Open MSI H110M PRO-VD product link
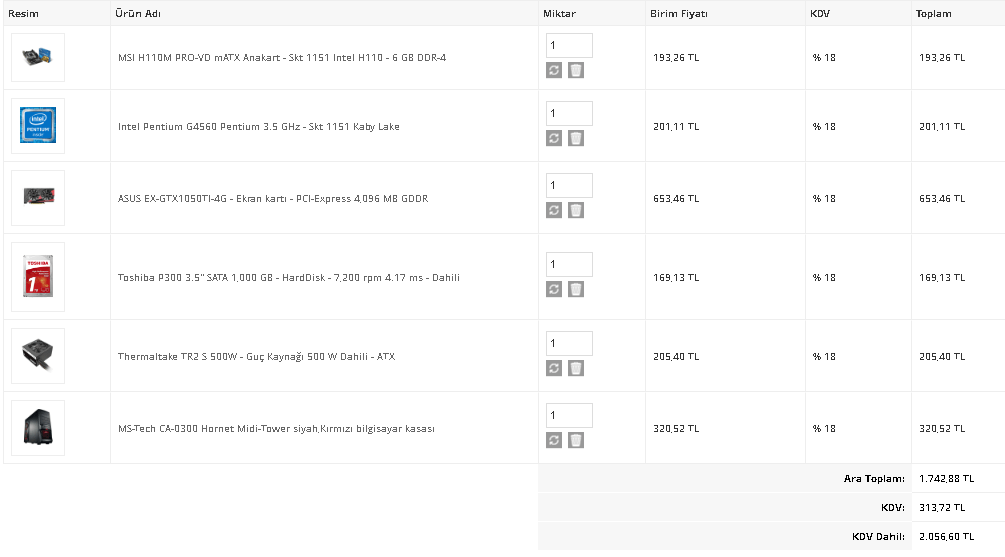Image resolution: width=1005 pixels, height=557 pixels. coord(282,58)
